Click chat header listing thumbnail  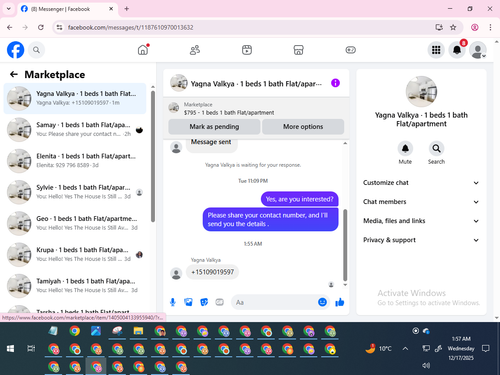(179, 83)
